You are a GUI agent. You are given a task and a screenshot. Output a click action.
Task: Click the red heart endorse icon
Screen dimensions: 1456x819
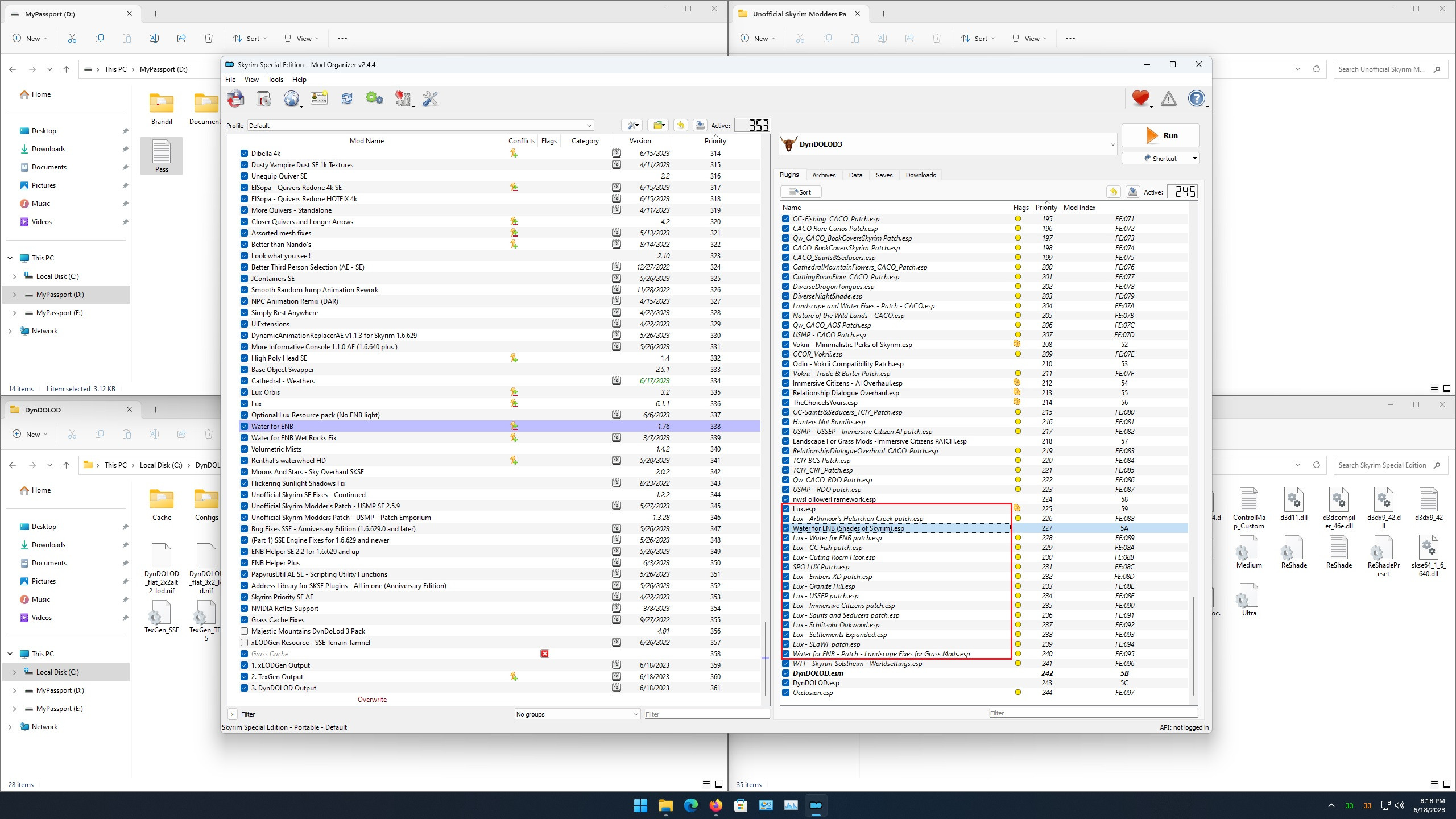(x=1140, y=98)
